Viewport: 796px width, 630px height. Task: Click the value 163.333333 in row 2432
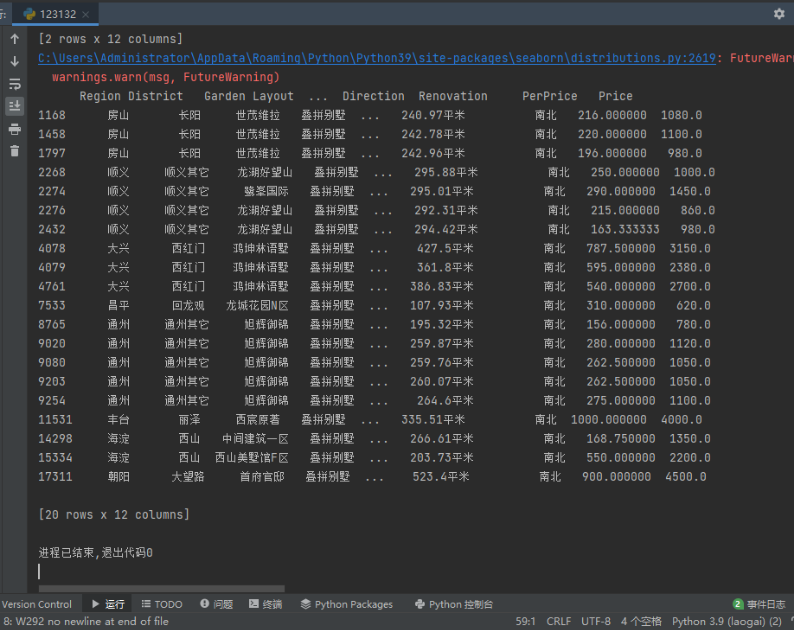pyautogui.click(x=625, y=229)
